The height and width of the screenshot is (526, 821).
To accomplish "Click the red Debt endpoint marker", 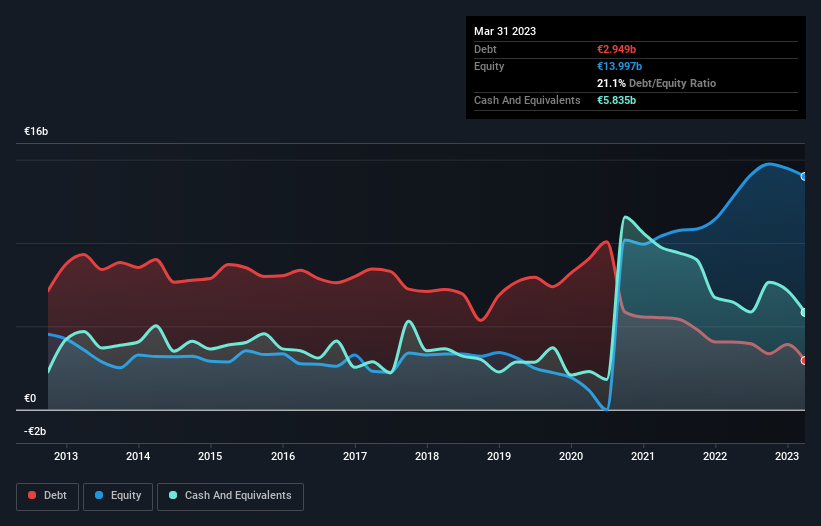I will 804,361.
